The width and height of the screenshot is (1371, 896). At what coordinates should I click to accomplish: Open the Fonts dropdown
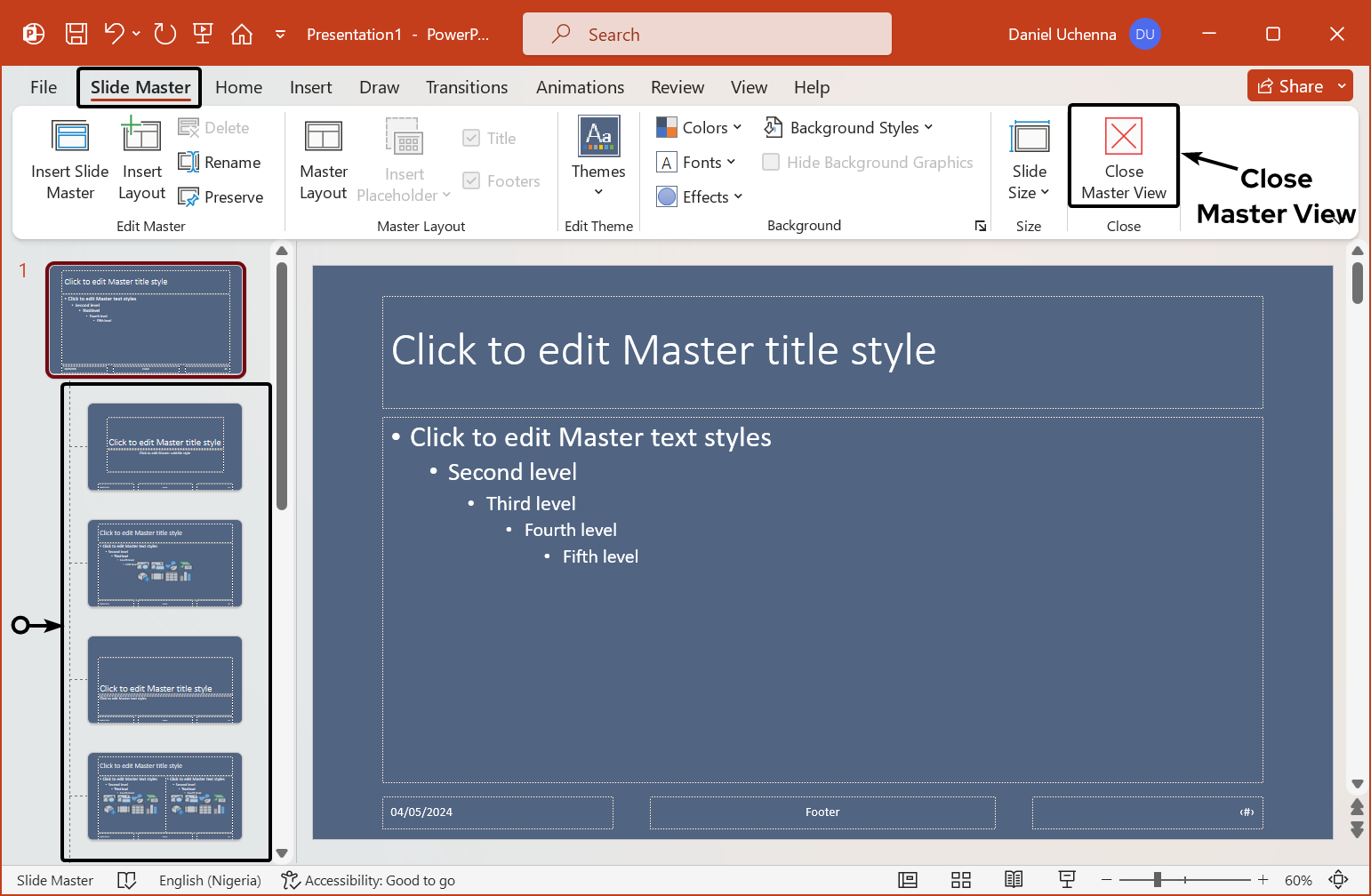click(x=697, y=163)
